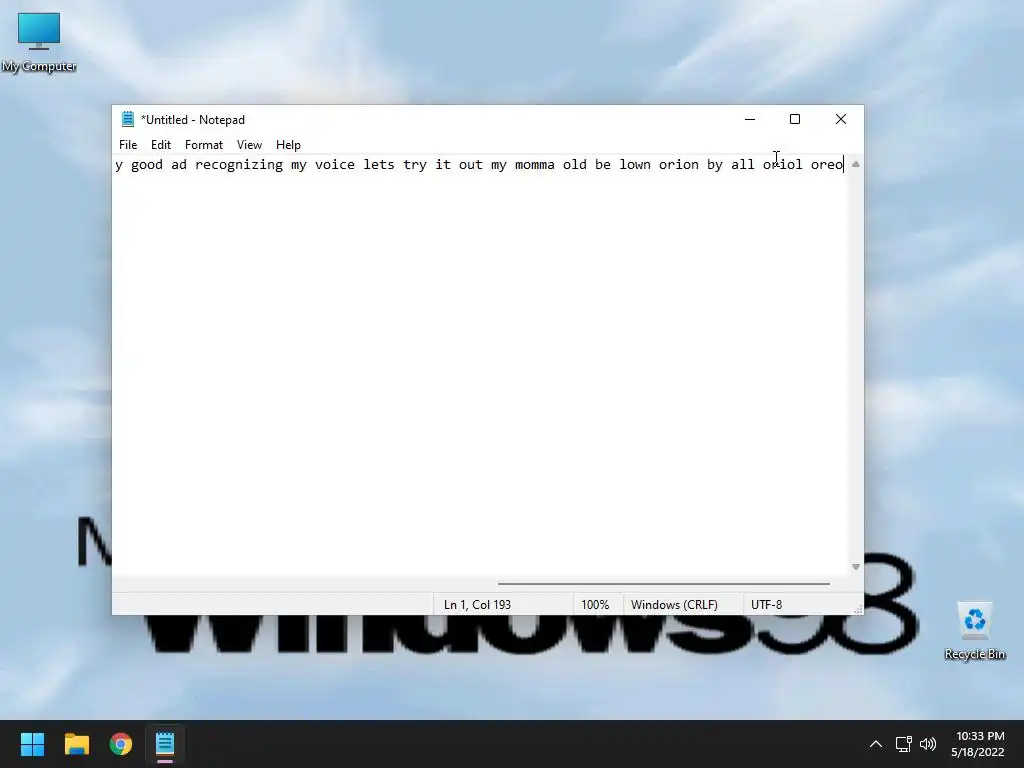Minimize the Notepad window
This screenshot has height=768, width=1024.
(750, 120)
